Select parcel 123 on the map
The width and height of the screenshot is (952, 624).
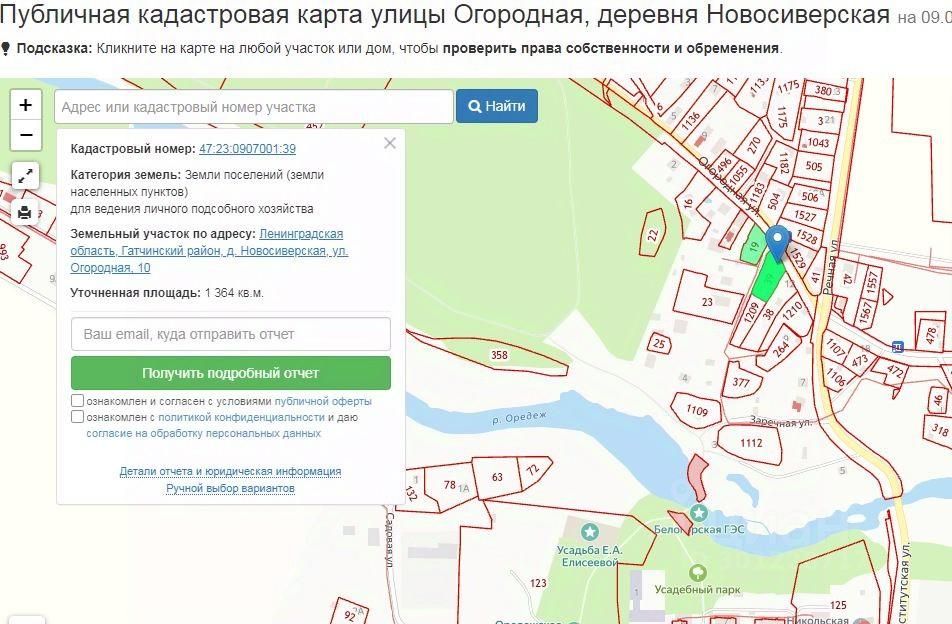click(538, 583)
